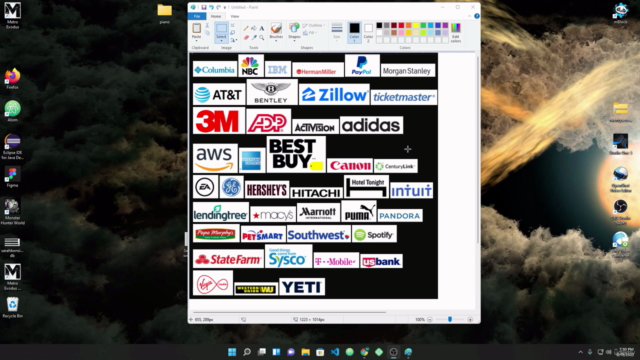Image resolution: width=640 pixels, height=360 pixels.
Task: Open the File menu tab
Action: (x=197, y=16)
